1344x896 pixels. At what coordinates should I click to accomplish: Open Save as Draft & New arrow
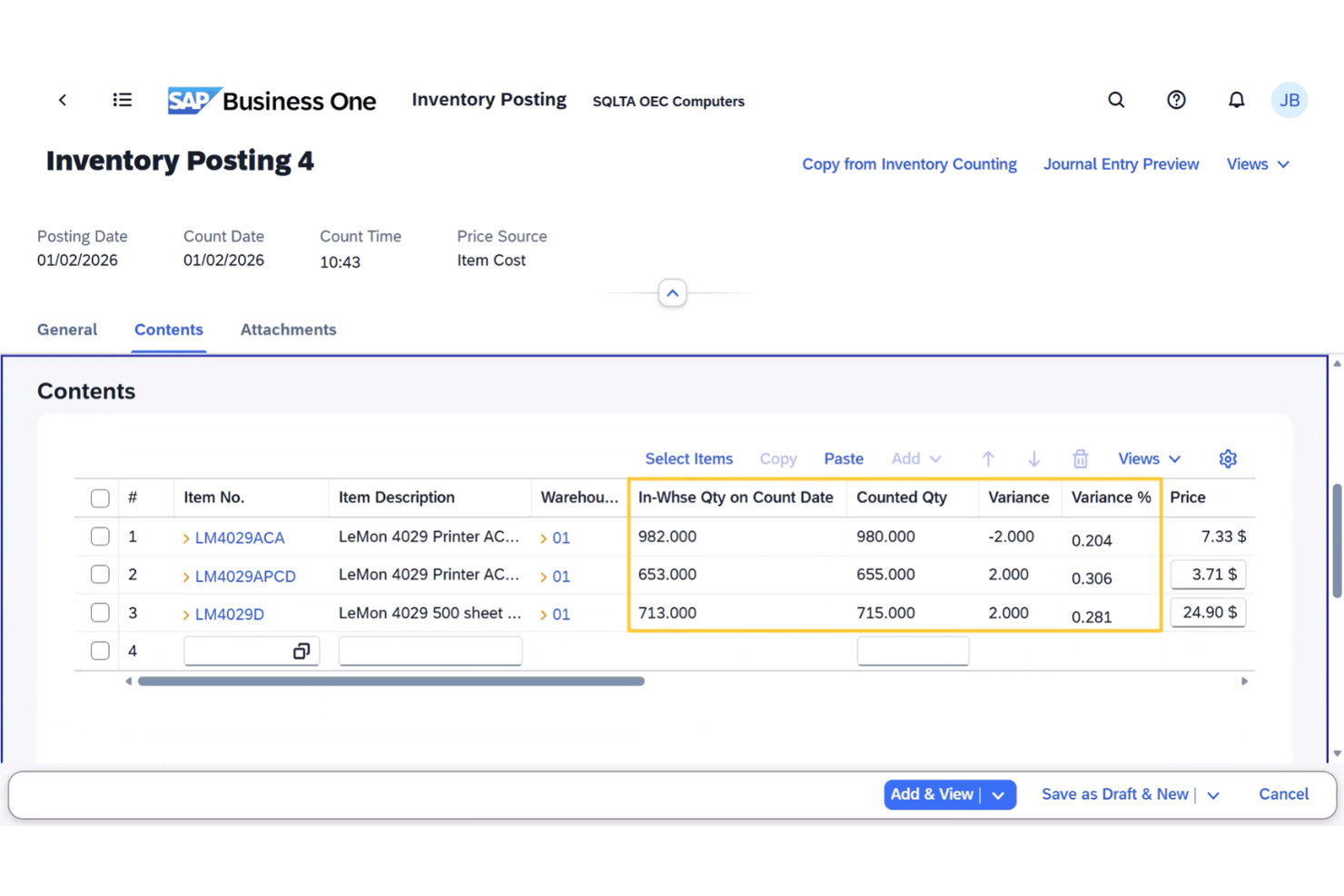click(x=1213, y=795)
